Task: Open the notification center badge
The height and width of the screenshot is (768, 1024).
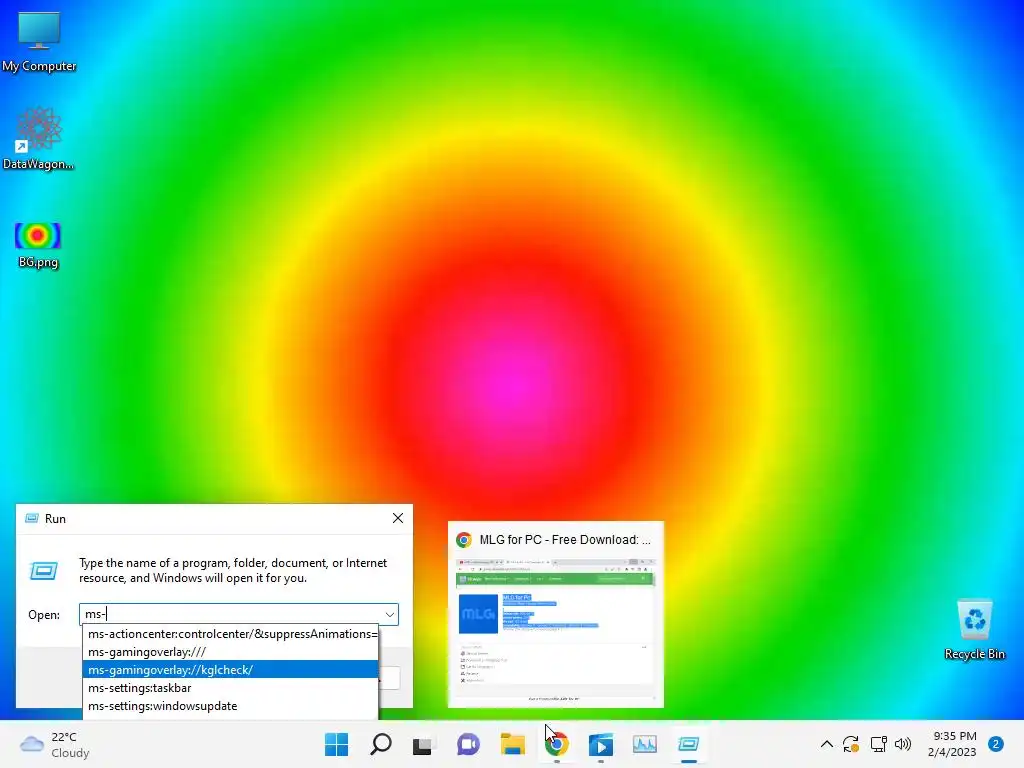Action: (996, 744)
